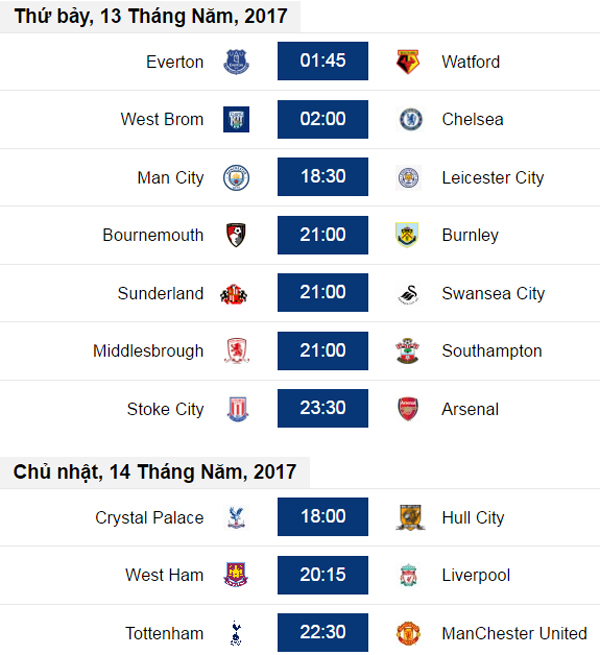Click the Everton club crest
The image size is (600, 655).
236,62
